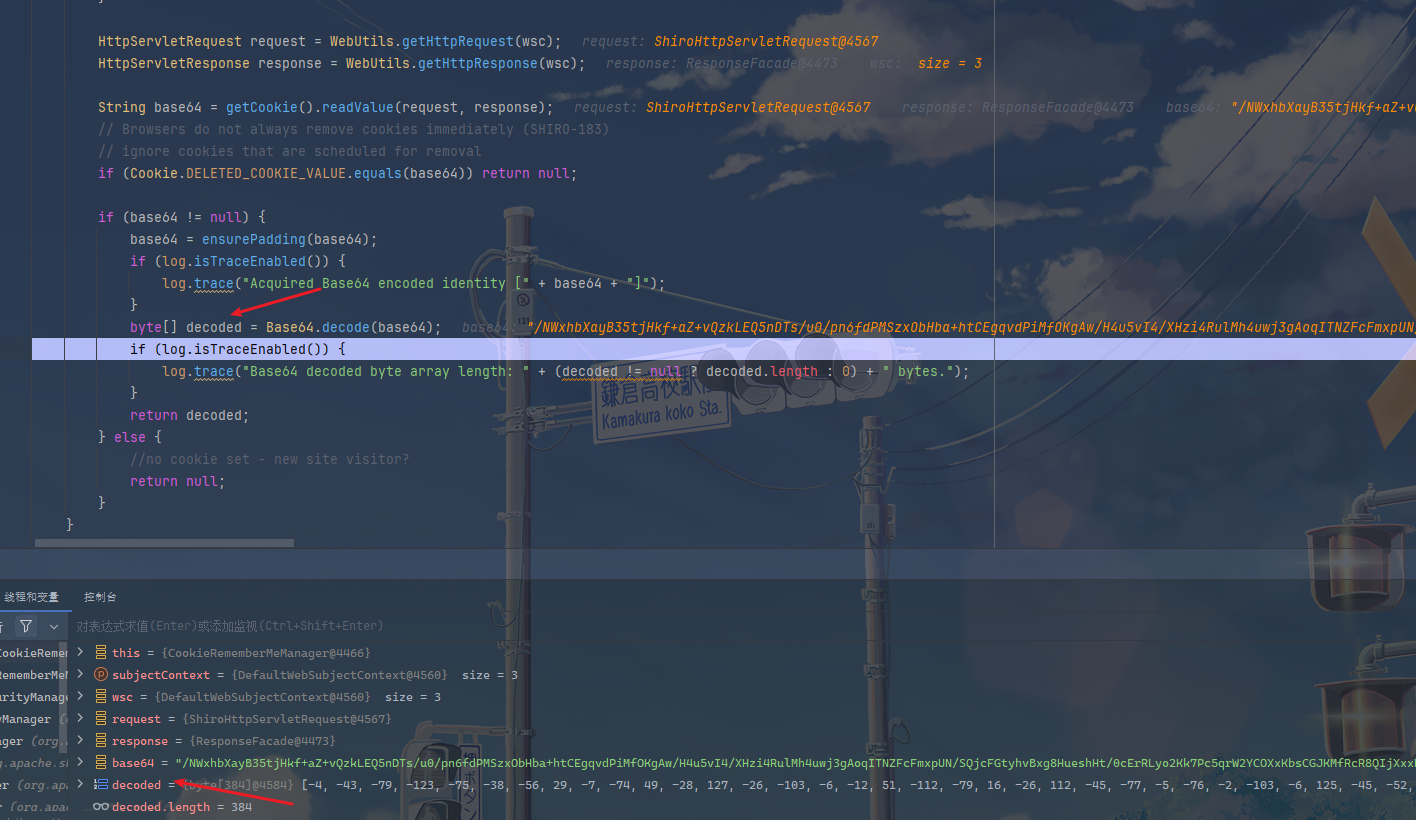Click the DELETED_COOKIE_VALUE condition line
The height and width of the screenshot is (820, 1416).
(x=337, y=173)
